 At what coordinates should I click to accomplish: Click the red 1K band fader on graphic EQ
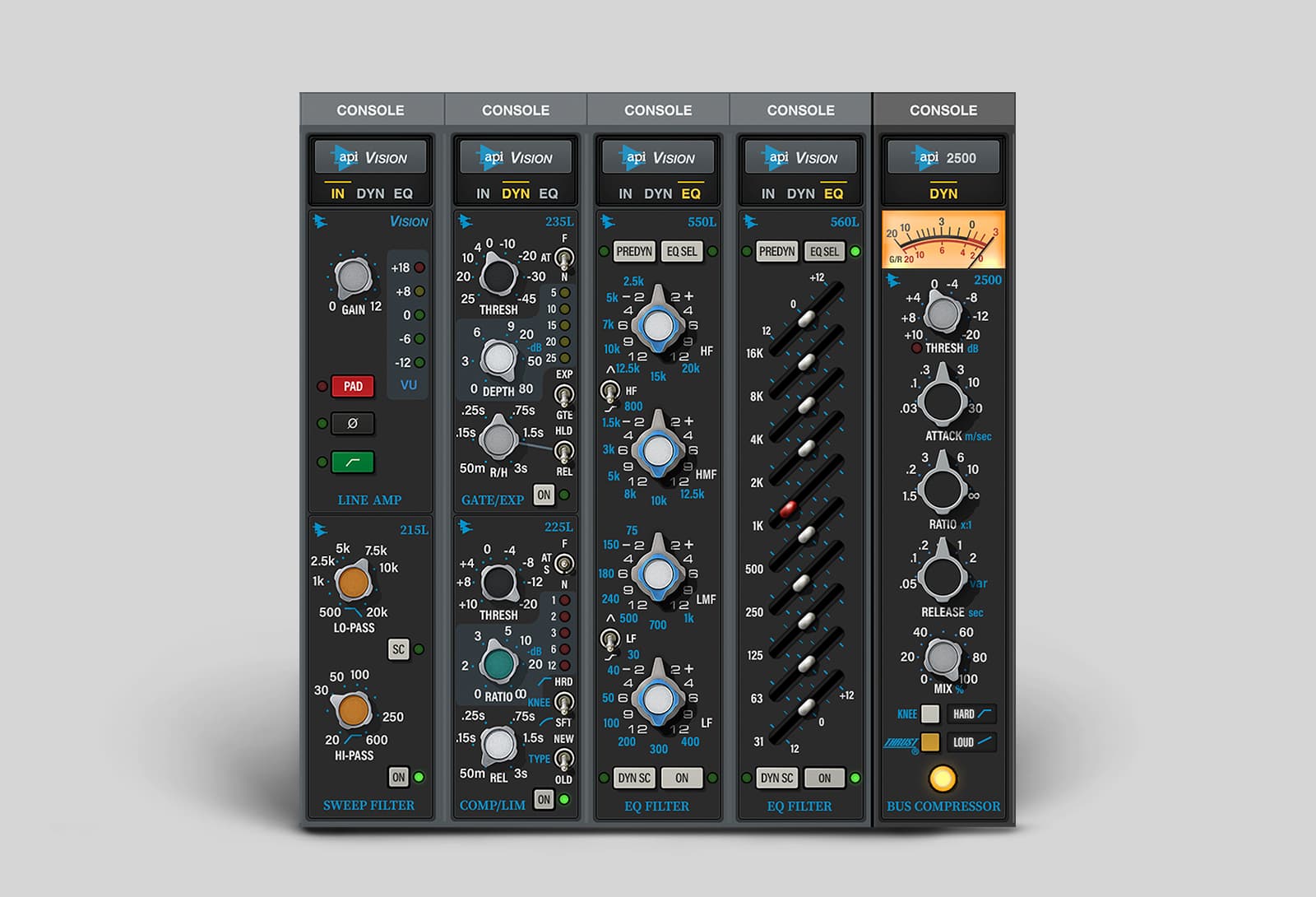coord(787,511)
